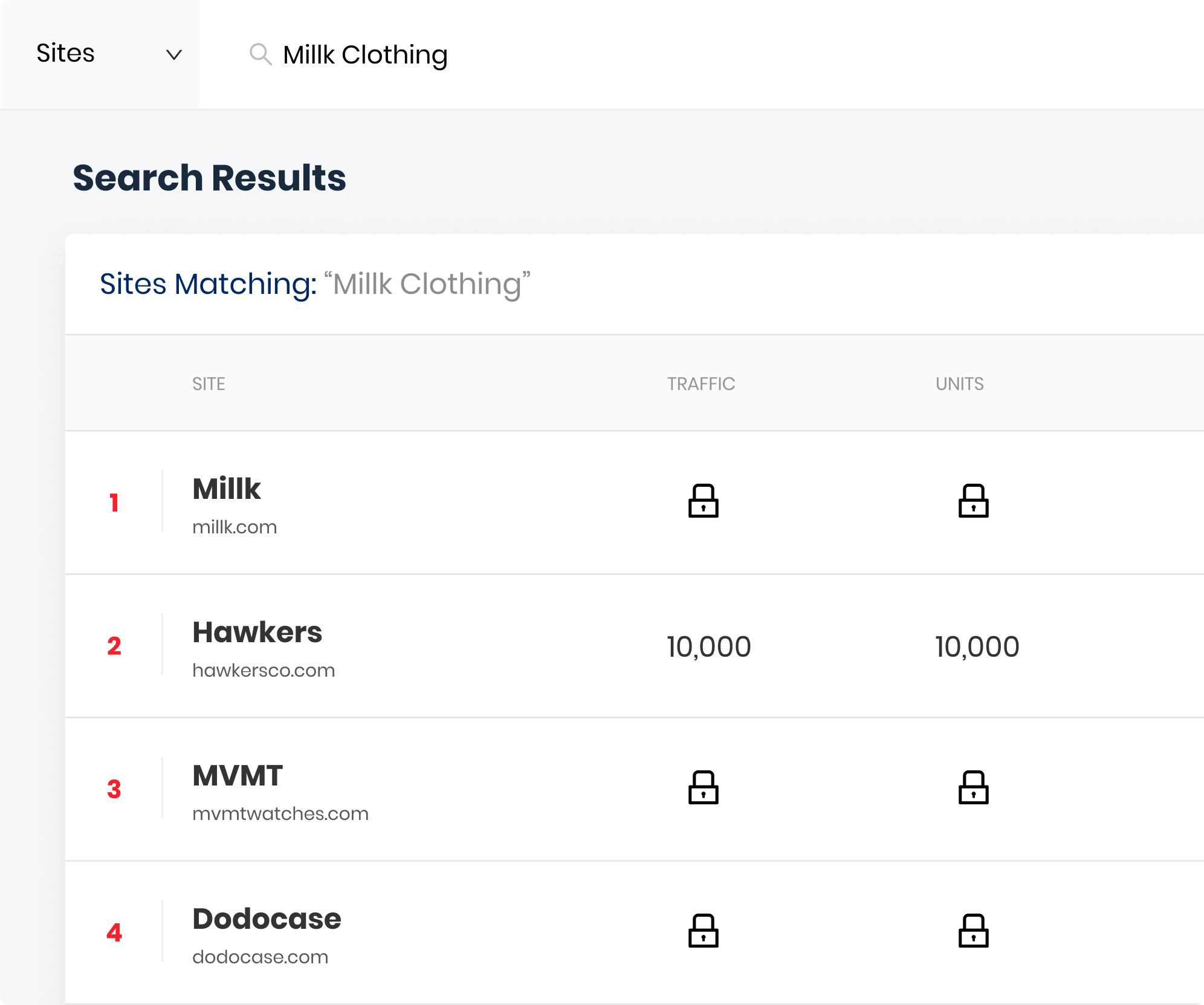The height and width of the screenshot is (1005, 1204).
Task: Click Millk's locked traffic icon
Action: [703, 501]
